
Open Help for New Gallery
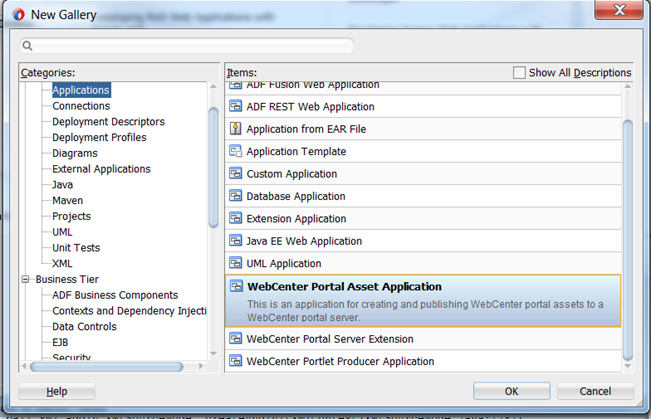tap(56, 392)
